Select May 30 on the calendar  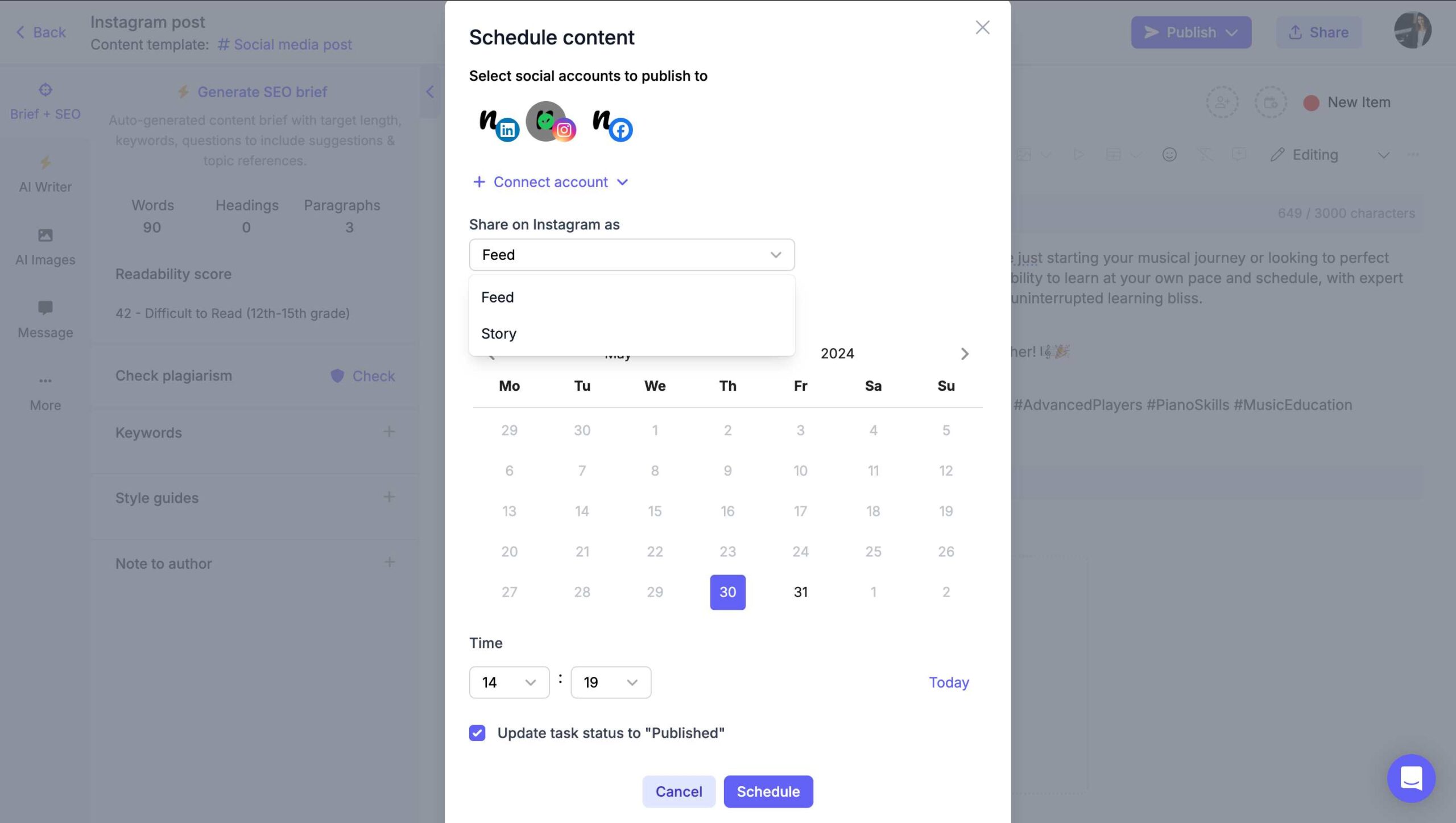pyautogui.click(x=727, y=592)
